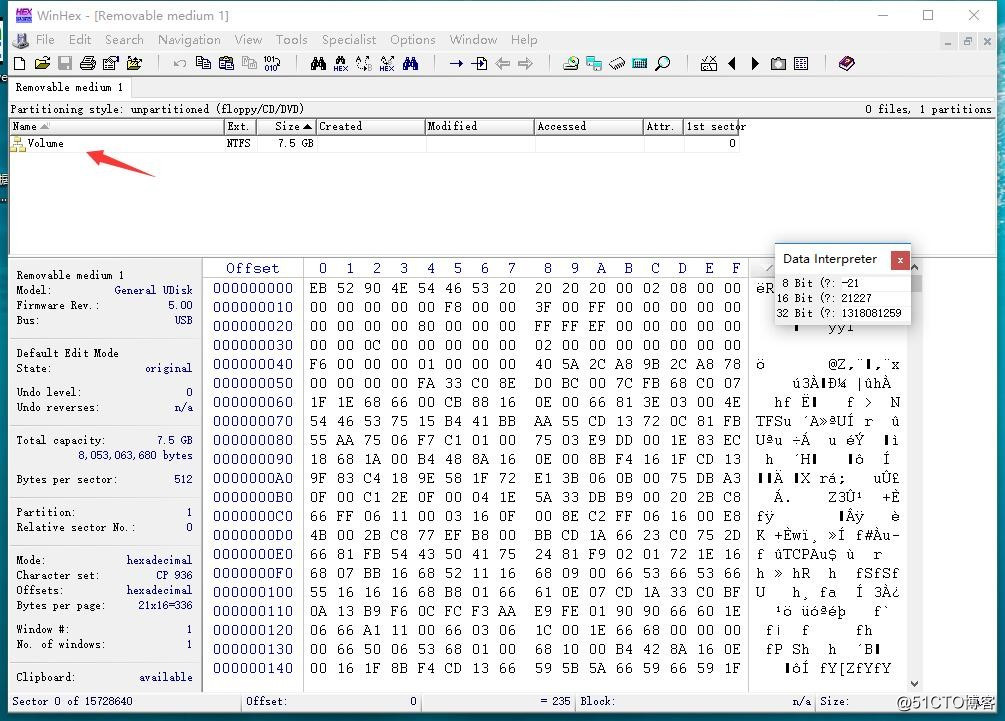Open the Search menu

tap(124, 40)
